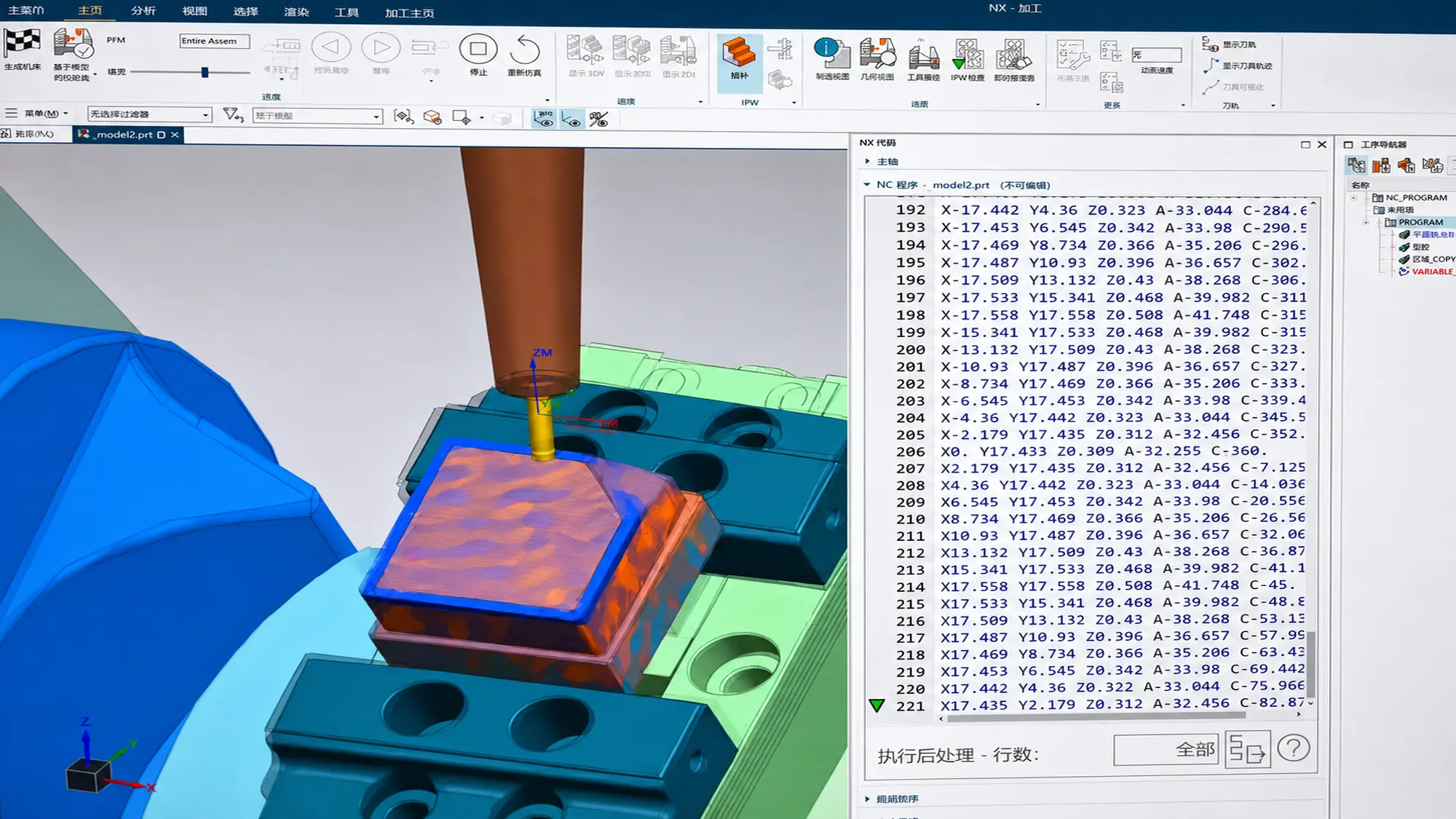
Task: Open the 渲染 ribbon tab
Action: (x=296, y=12)
